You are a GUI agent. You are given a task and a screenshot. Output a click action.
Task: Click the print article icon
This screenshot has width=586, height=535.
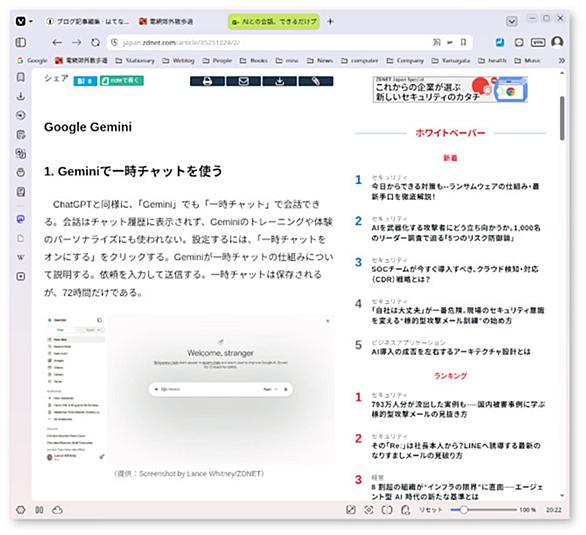(207, 81)
